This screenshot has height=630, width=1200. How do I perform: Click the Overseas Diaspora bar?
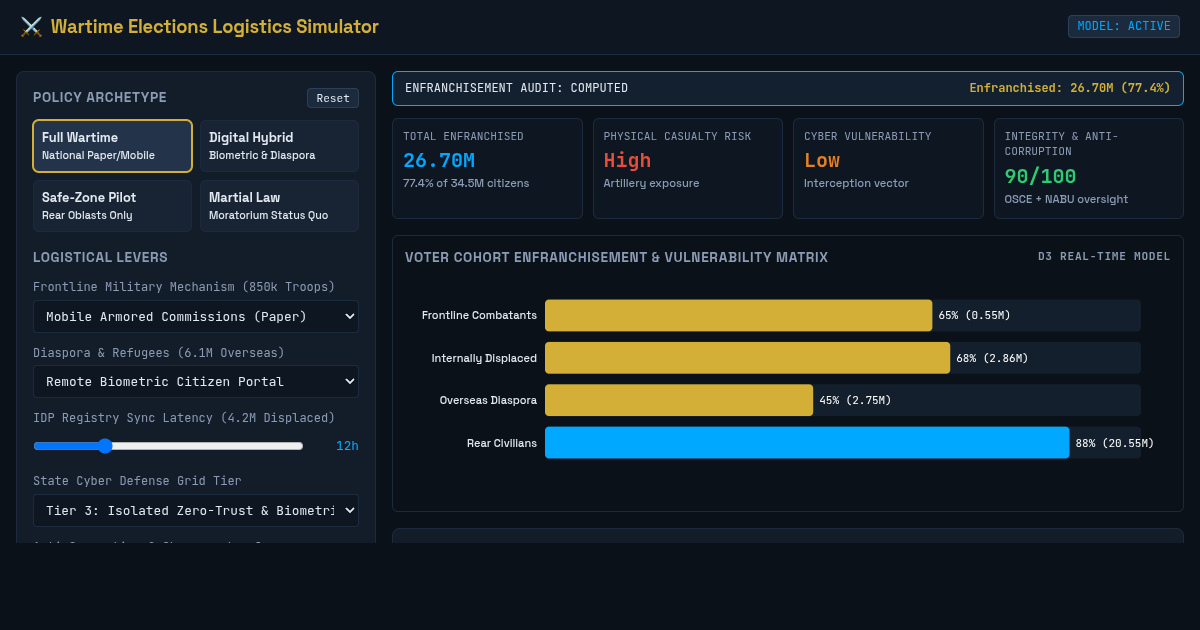point(679,400)
